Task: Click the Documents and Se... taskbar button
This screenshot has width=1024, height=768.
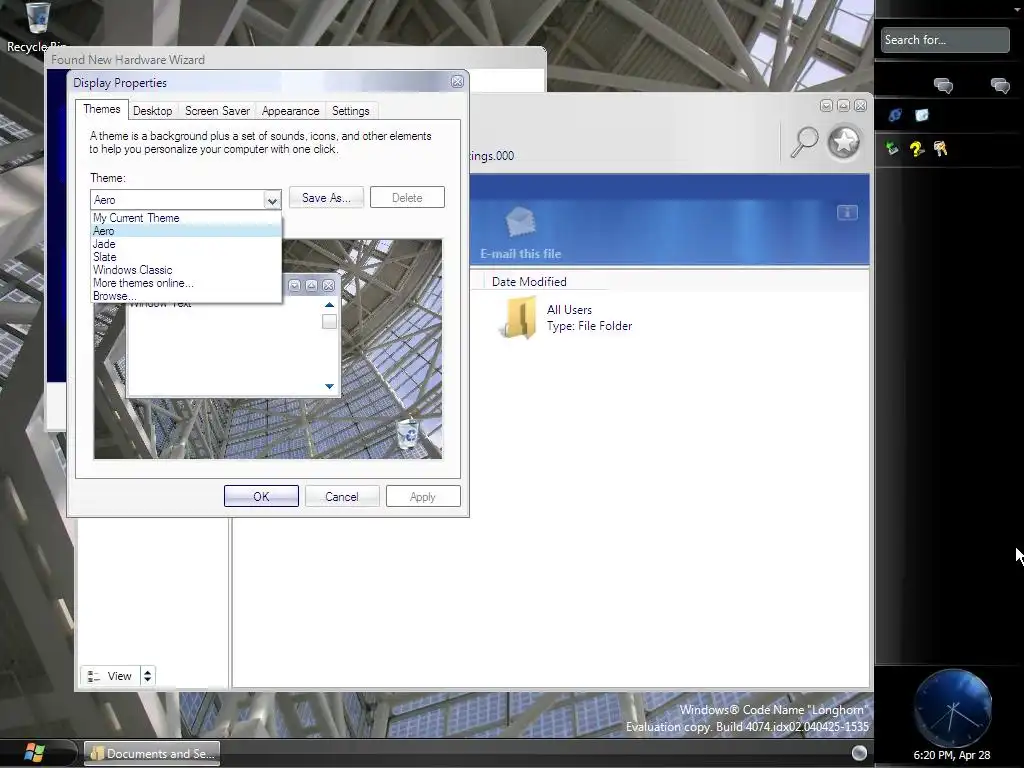Action: [x=152, y=753]
